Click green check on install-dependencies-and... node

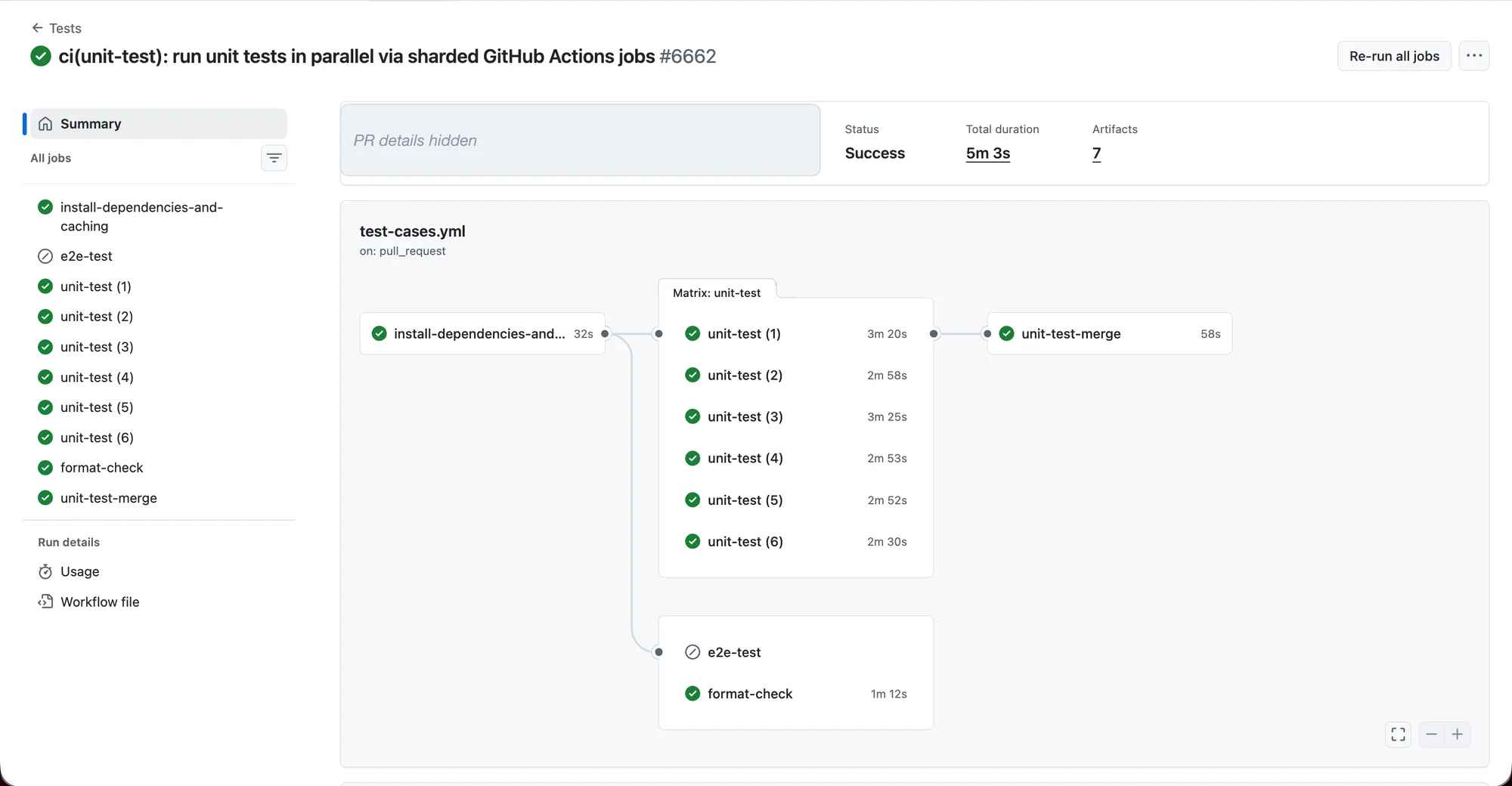(380, 333)
